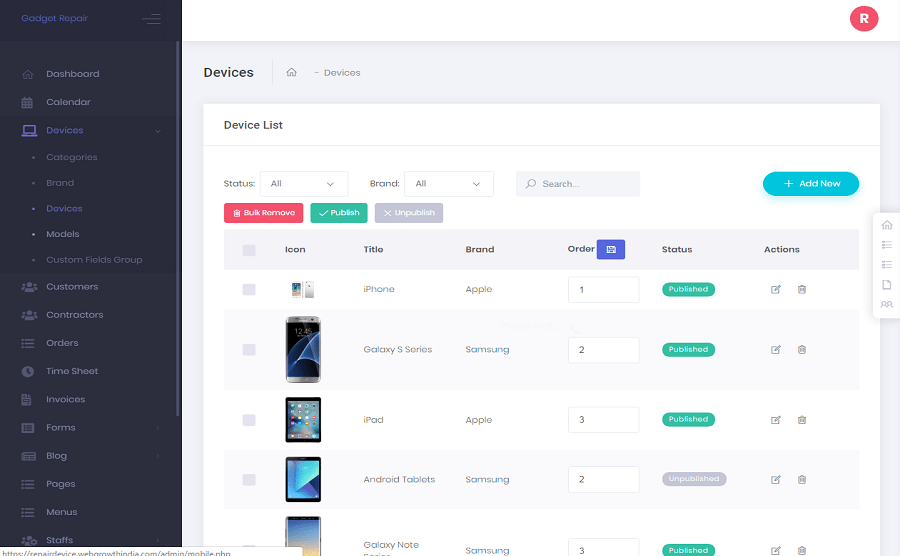Image resolution: width=900 pixels, height=556 pixels.
Task: Edit the Android Tablets row
Action: tap(775, 480)
